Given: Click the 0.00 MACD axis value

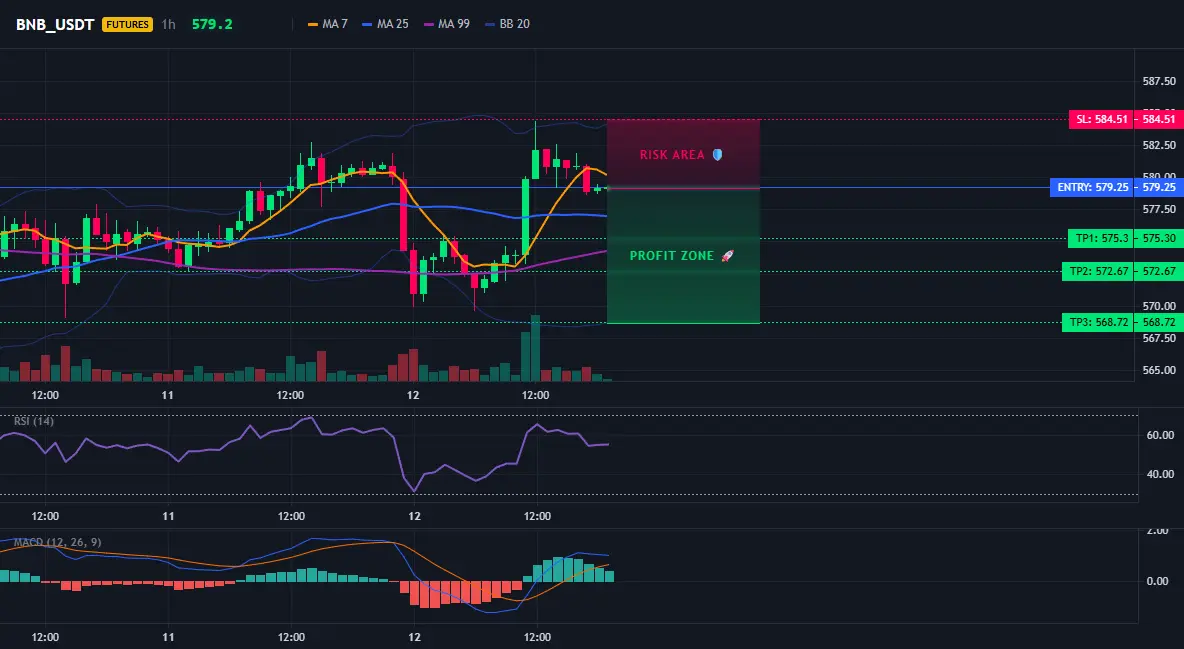Looking at the screenshot, I should tap(1158, 581).
